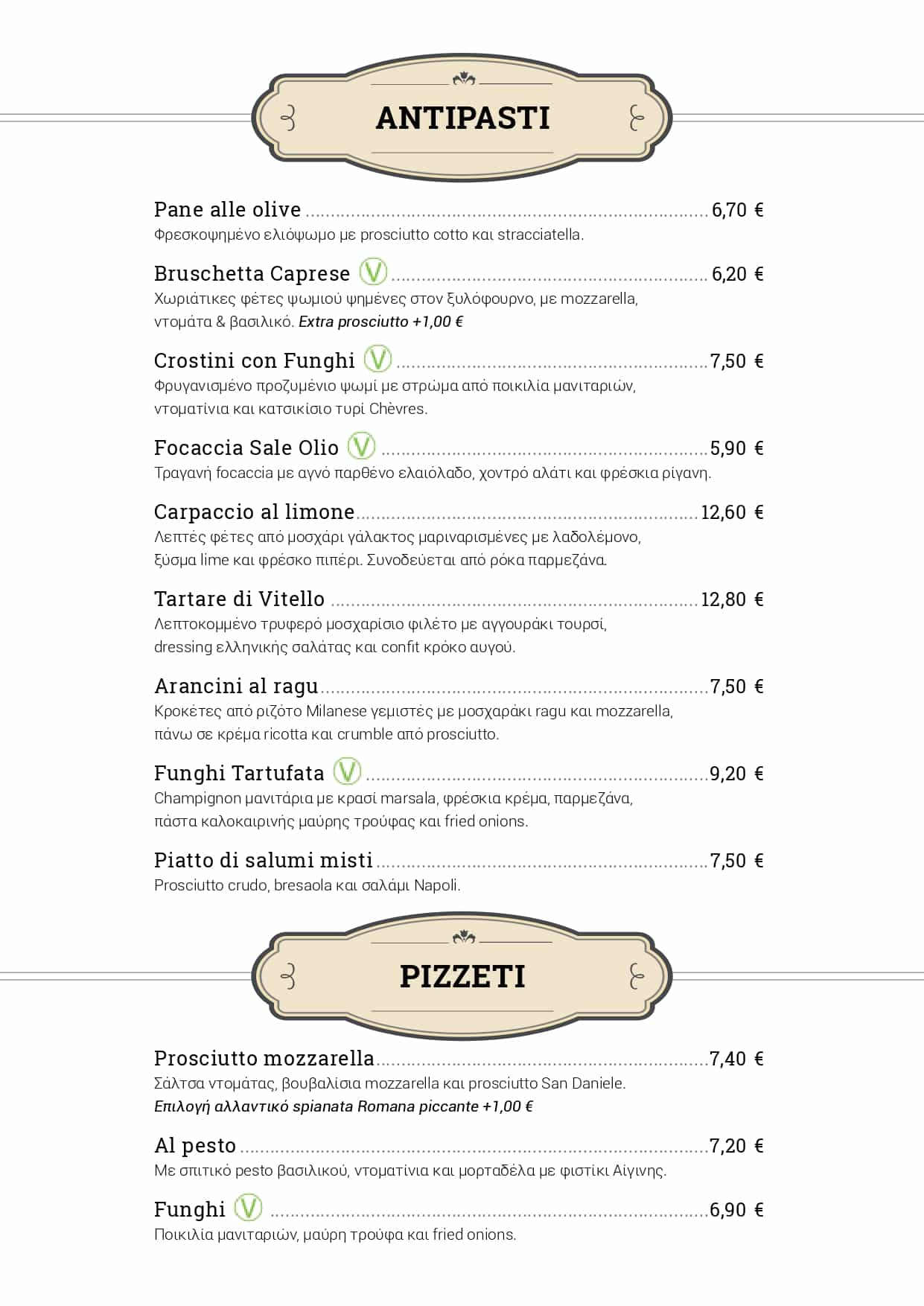Select the Tartare di Vitello dish title

239,599
